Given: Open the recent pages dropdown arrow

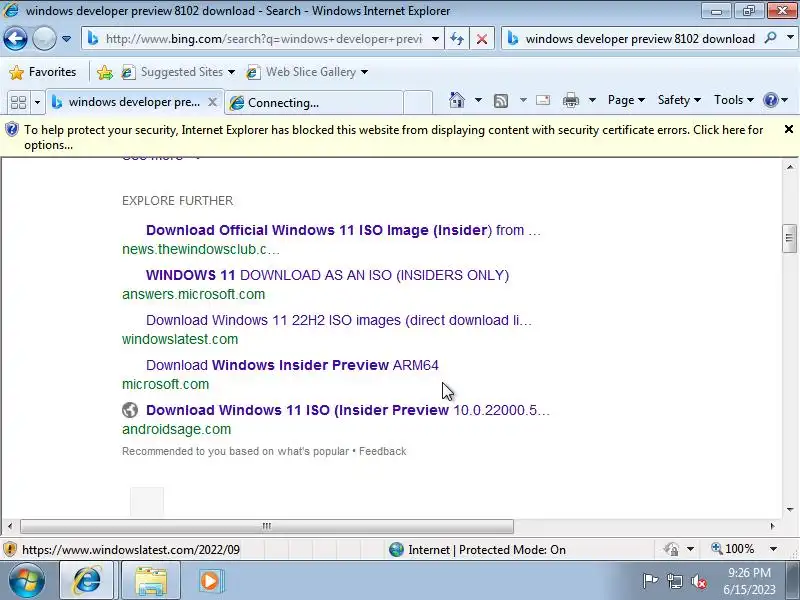Looking at the screenshot, I should click(x=66, y=39).
